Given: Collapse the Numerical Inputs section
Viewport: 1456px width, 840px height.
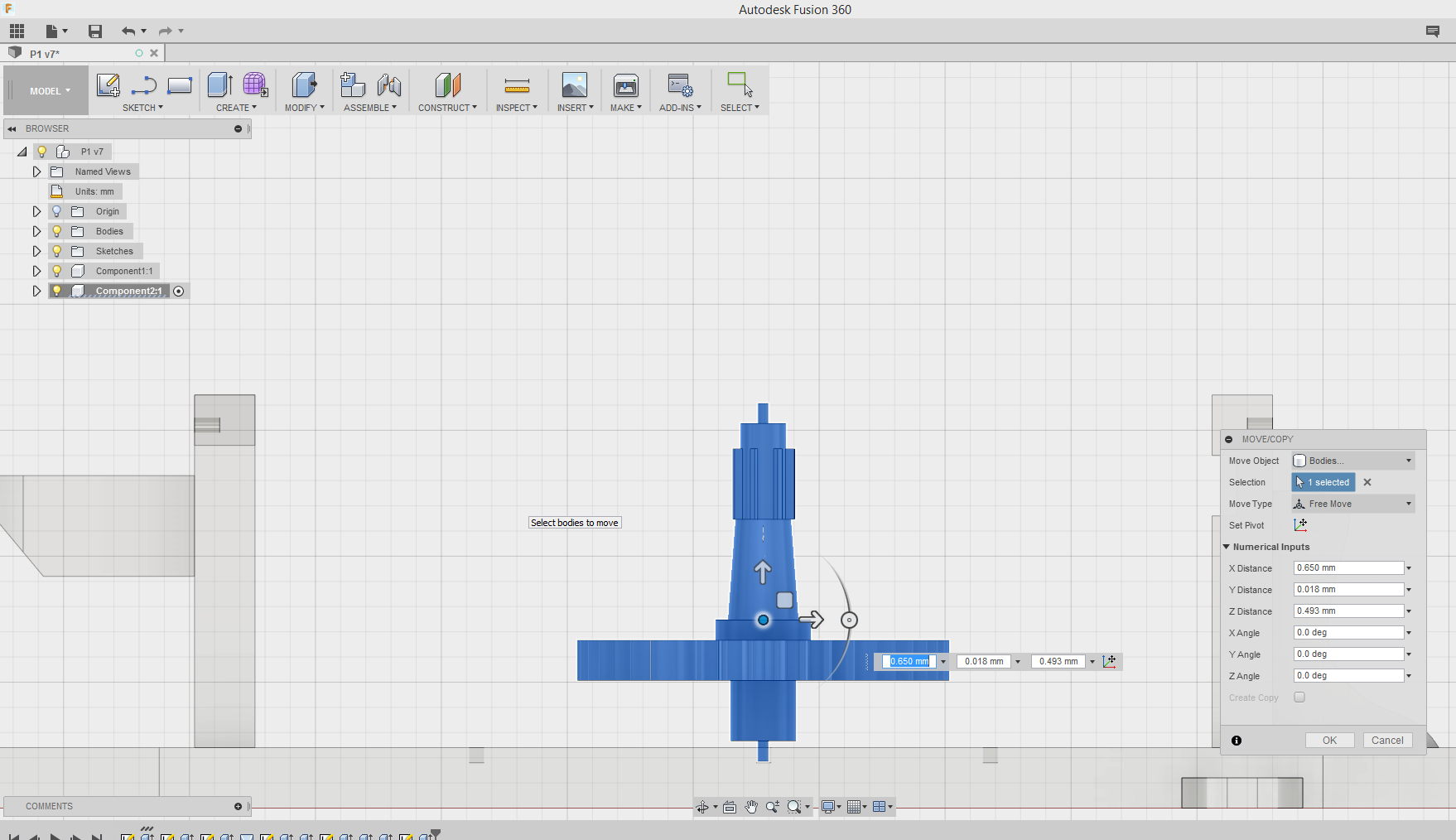Looking at the screenshot, I should [x=1227, y=547].
